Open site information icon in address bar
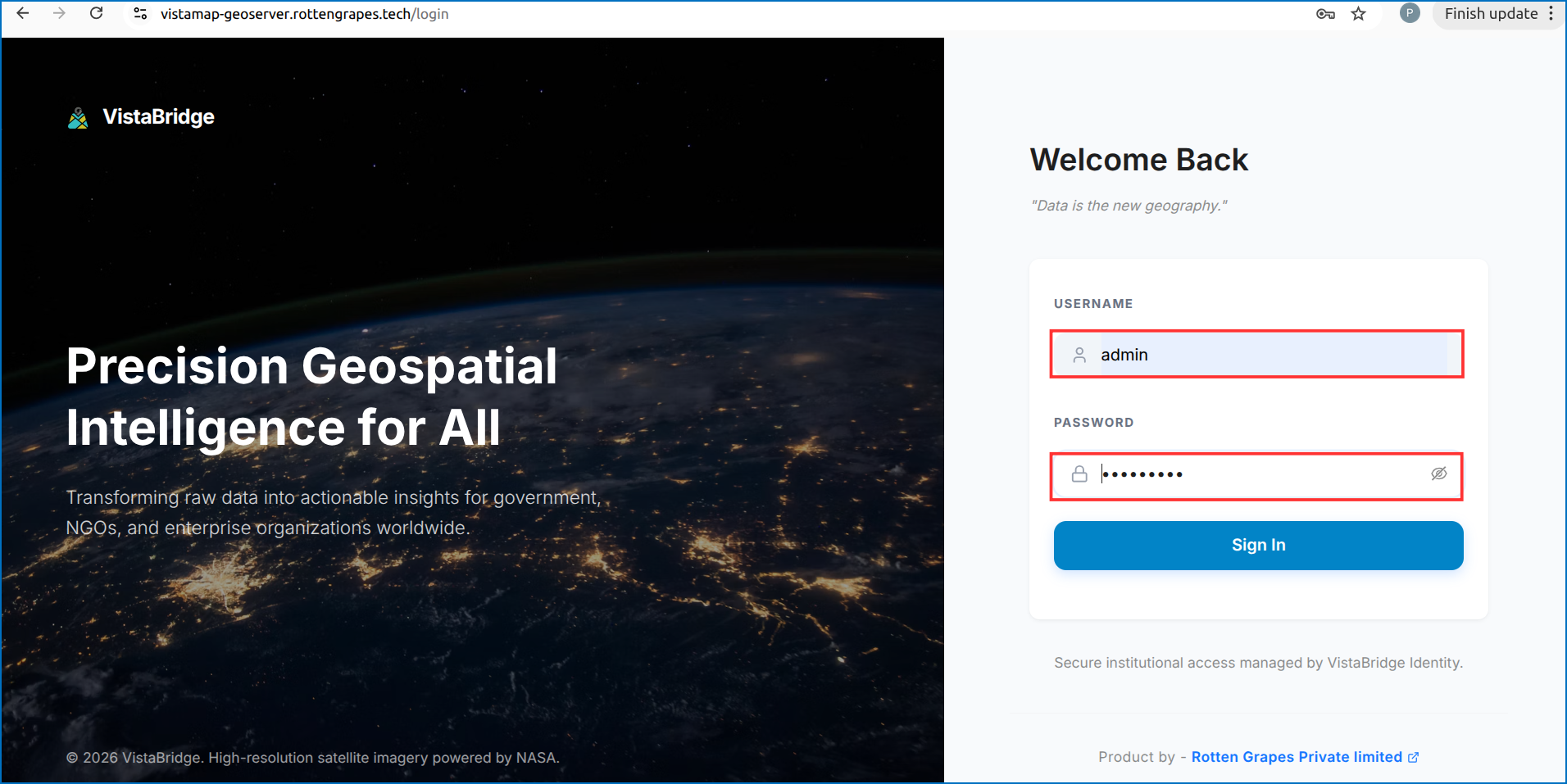Screen dimensions: 1567x784 [140, 14]
